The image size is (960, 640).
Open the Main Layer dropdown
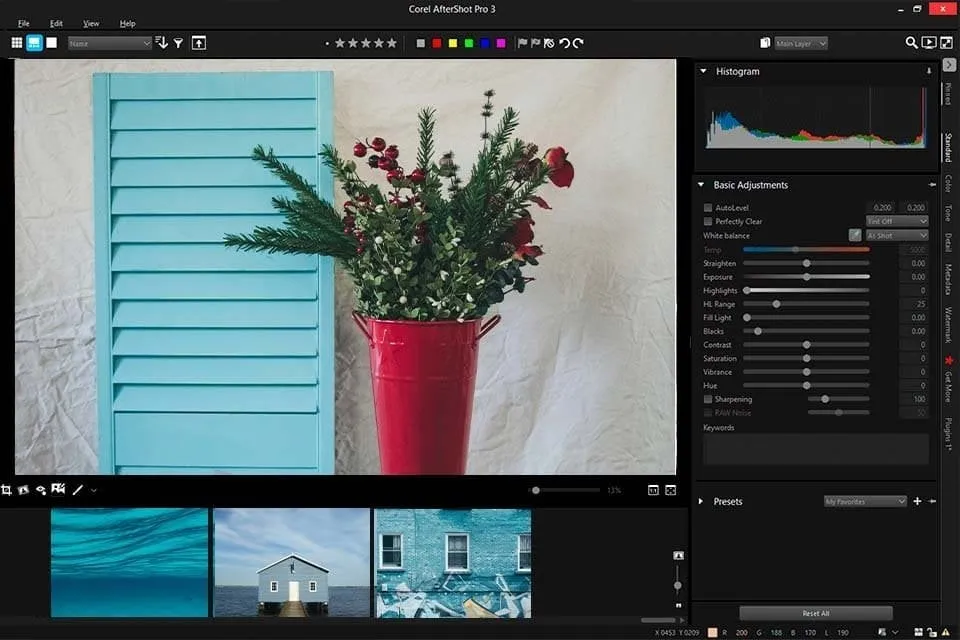[801, 43]
